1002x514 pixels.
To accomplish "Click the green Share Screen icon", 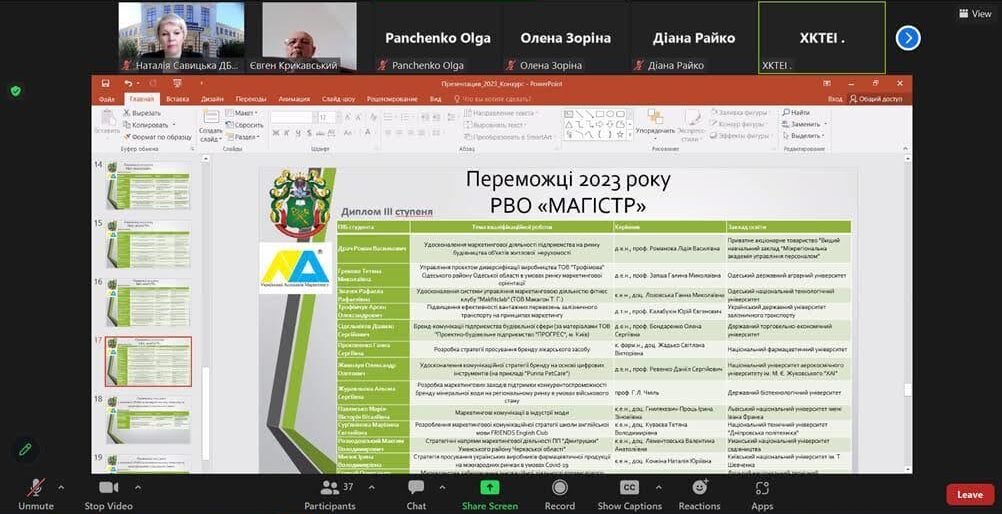I will click(x=489, y=488).
